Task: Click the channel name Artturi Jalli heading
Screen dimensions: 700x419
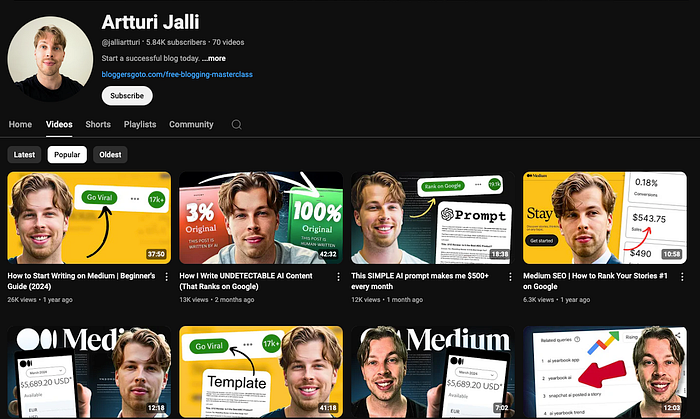Action: (150, 22)
